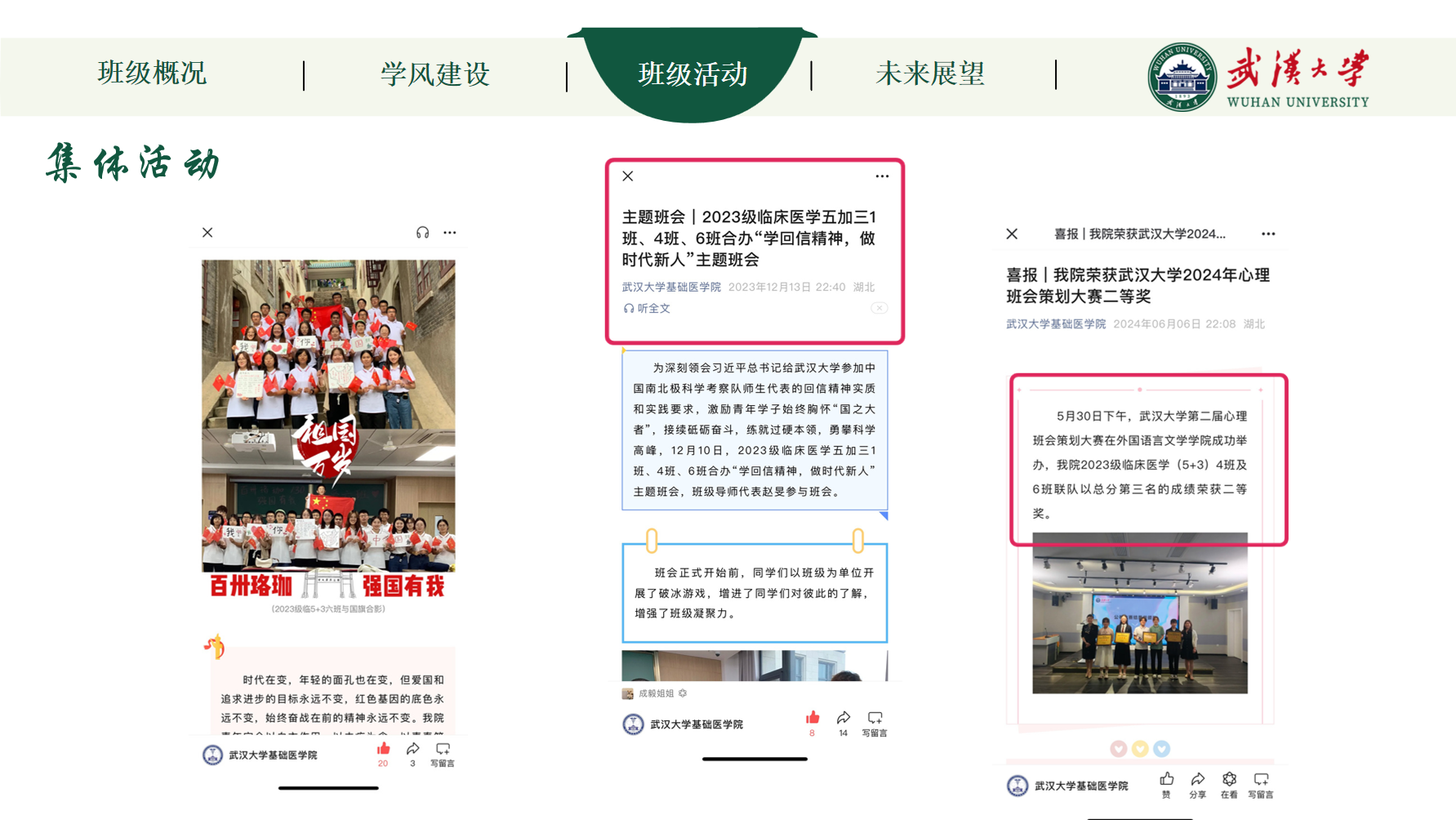The height and width of the screenshot is (820, 1456).
Task: Click the Wuhan University round emblem logo
Action: pos(1182,77)
